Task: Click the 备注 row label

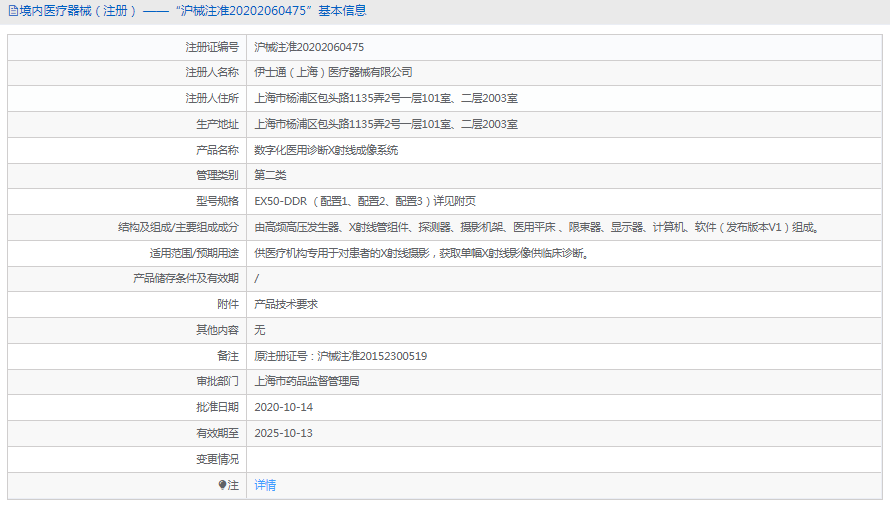Action: point(228,356)
